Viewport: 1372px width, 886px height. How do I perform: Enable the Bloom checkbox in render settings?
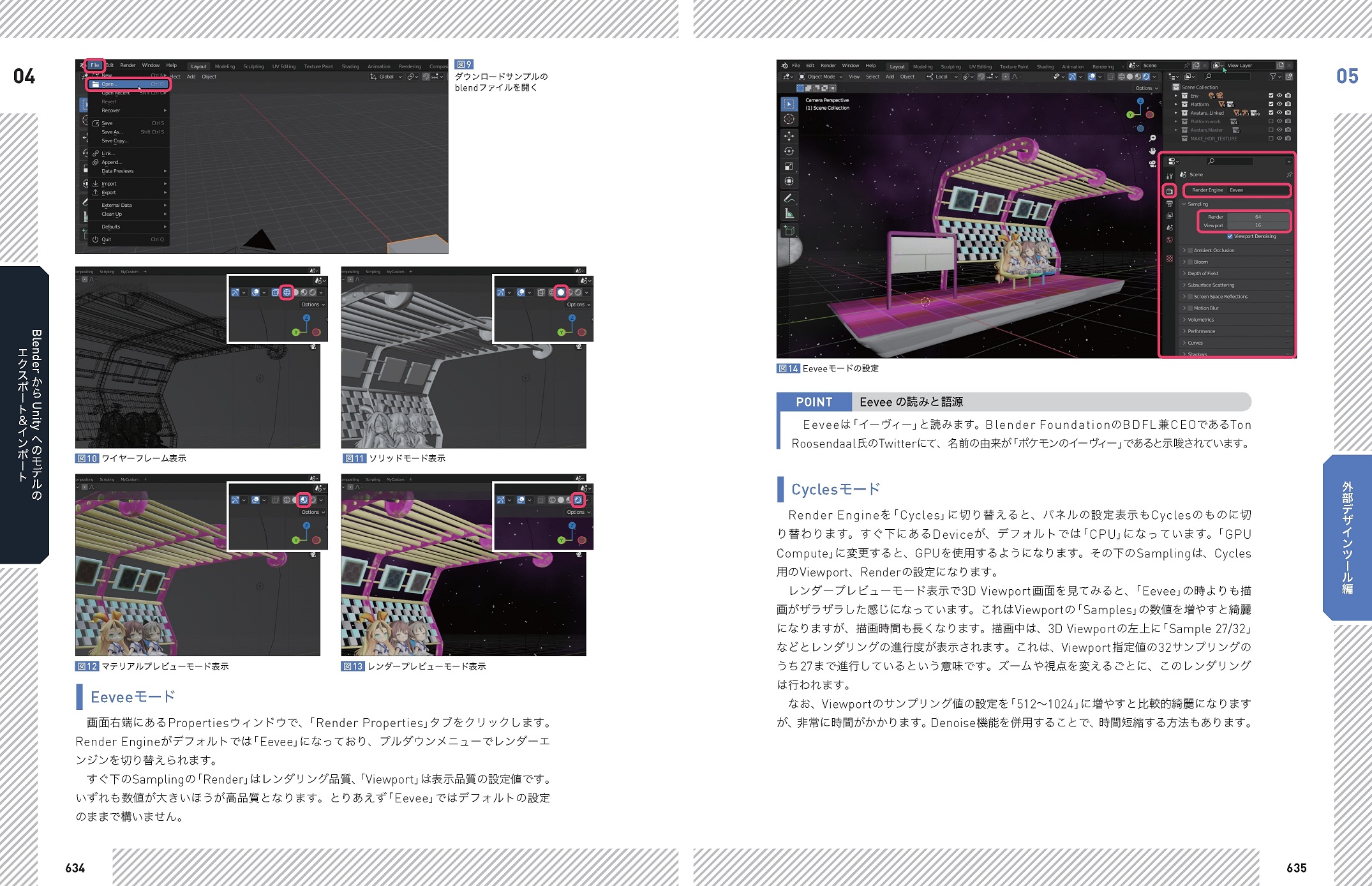[1190, 262]
